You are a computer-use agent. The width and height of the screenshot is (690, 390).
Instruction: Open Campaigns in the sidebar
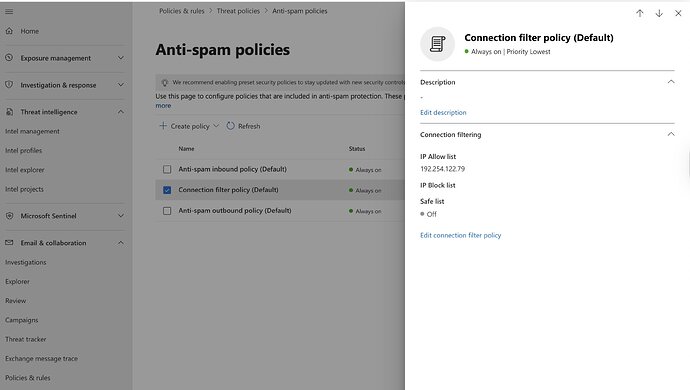[x=22, y=320]
